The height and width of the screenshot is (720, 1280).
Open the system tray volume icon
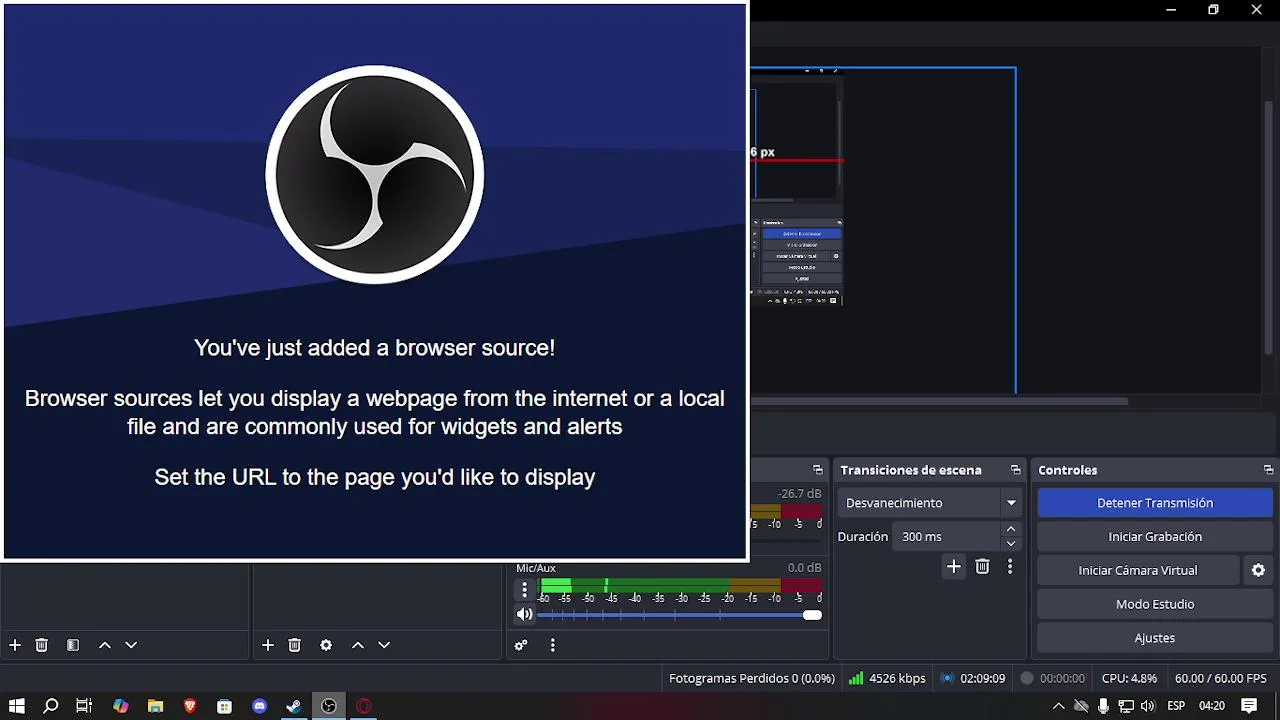pyautogui.click(x=1147, y=706)
